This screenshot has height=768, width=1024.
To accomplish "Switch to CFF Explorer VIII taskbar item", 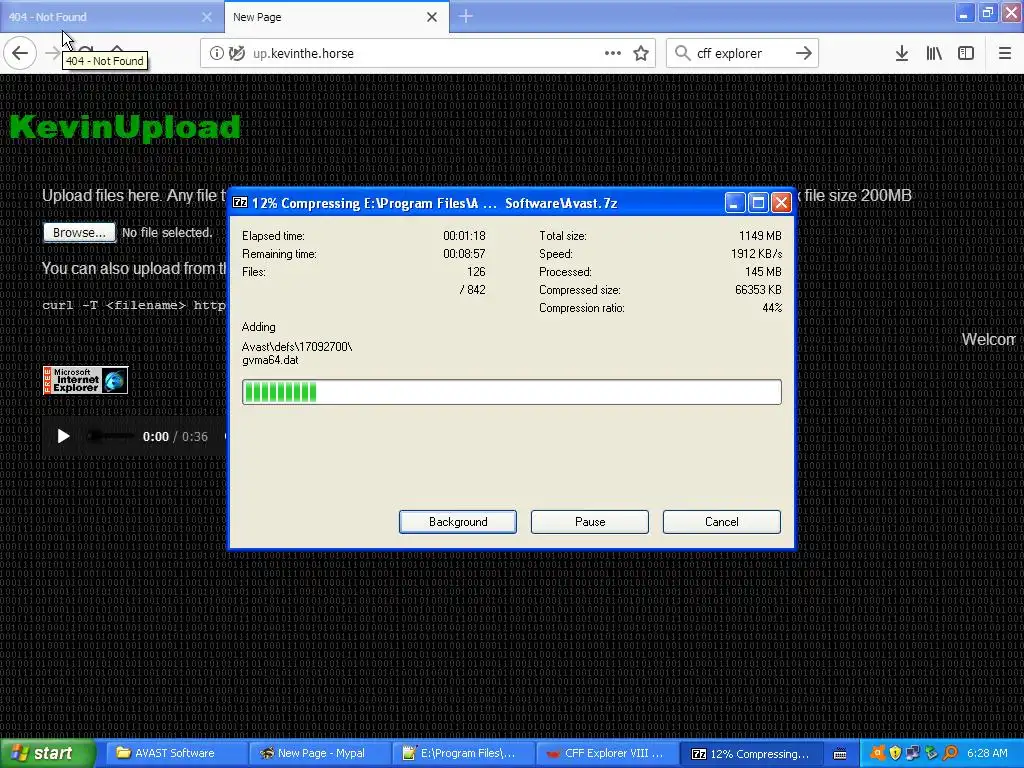I will pos(608,753).
